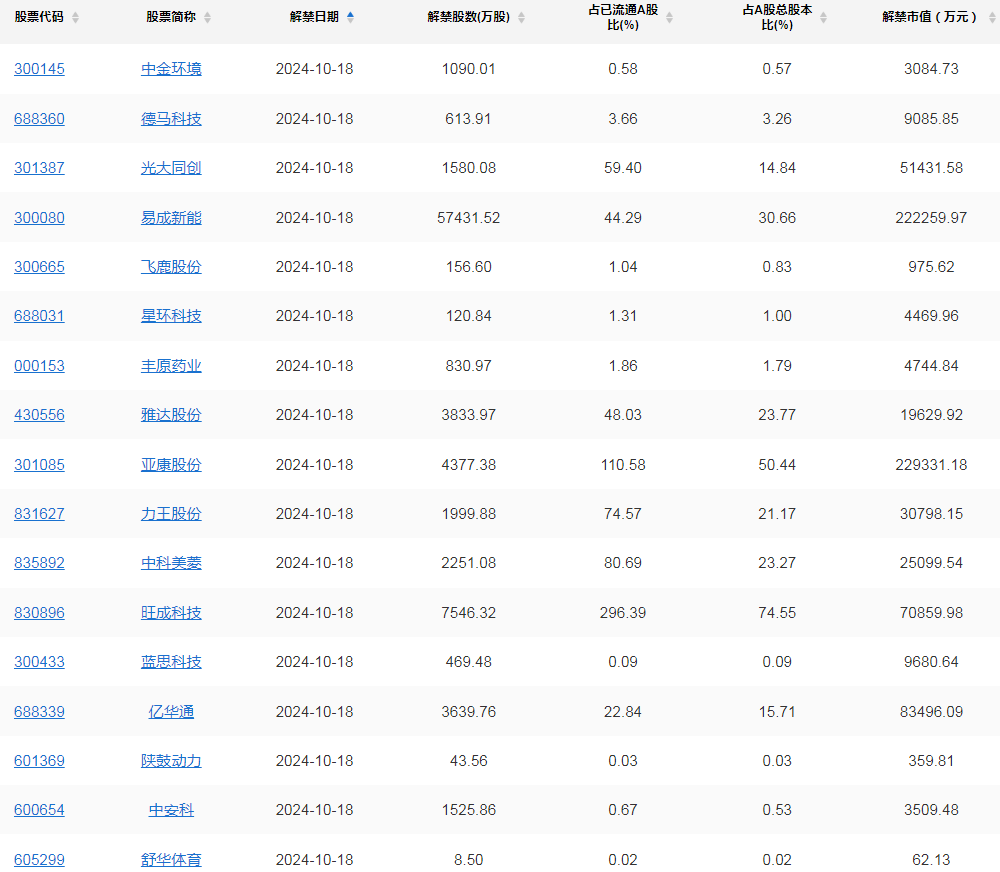Sort by 股票代码 column arrows
Screen dimensions: 1000x872
click(75, 17)
